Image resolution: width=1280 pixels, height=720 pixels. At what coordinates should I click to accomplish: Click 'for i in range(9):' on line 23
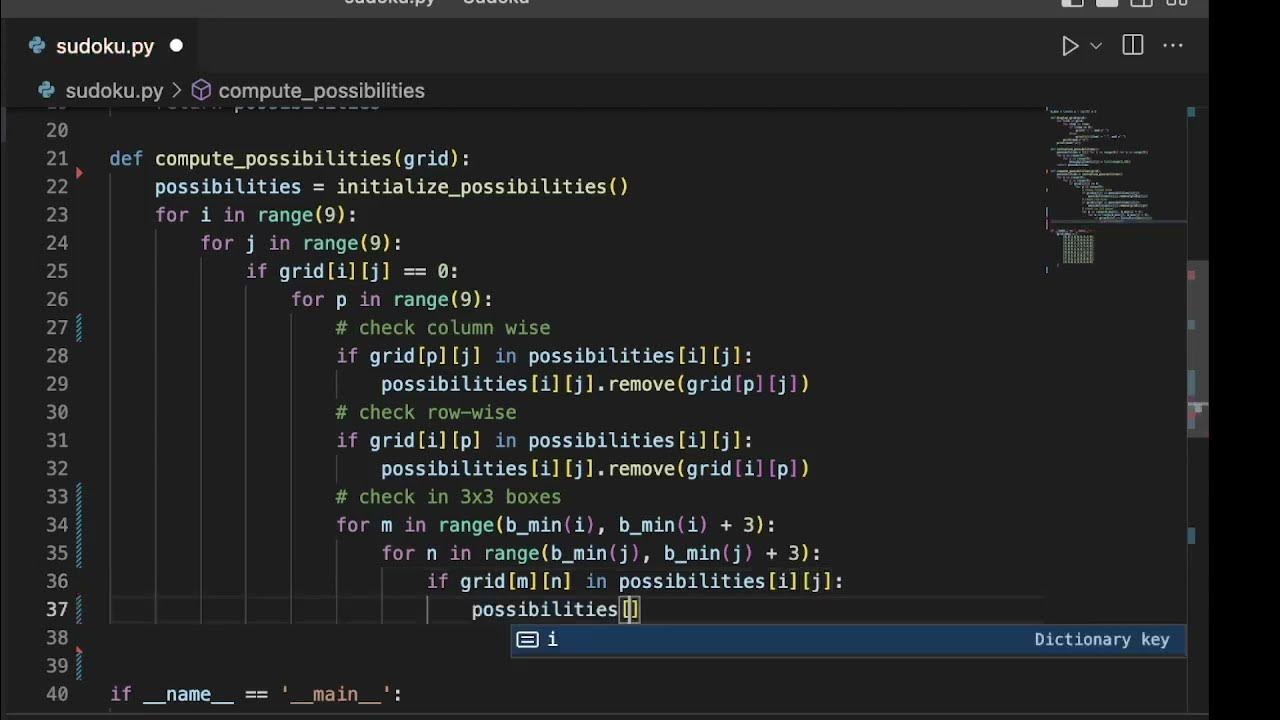coord(256,215)
